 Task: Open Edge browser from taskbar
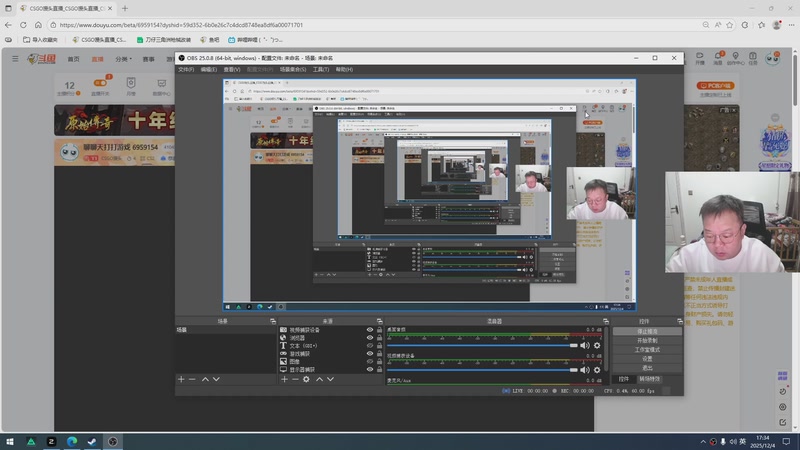pyautogui.click(x=72, y=441)
